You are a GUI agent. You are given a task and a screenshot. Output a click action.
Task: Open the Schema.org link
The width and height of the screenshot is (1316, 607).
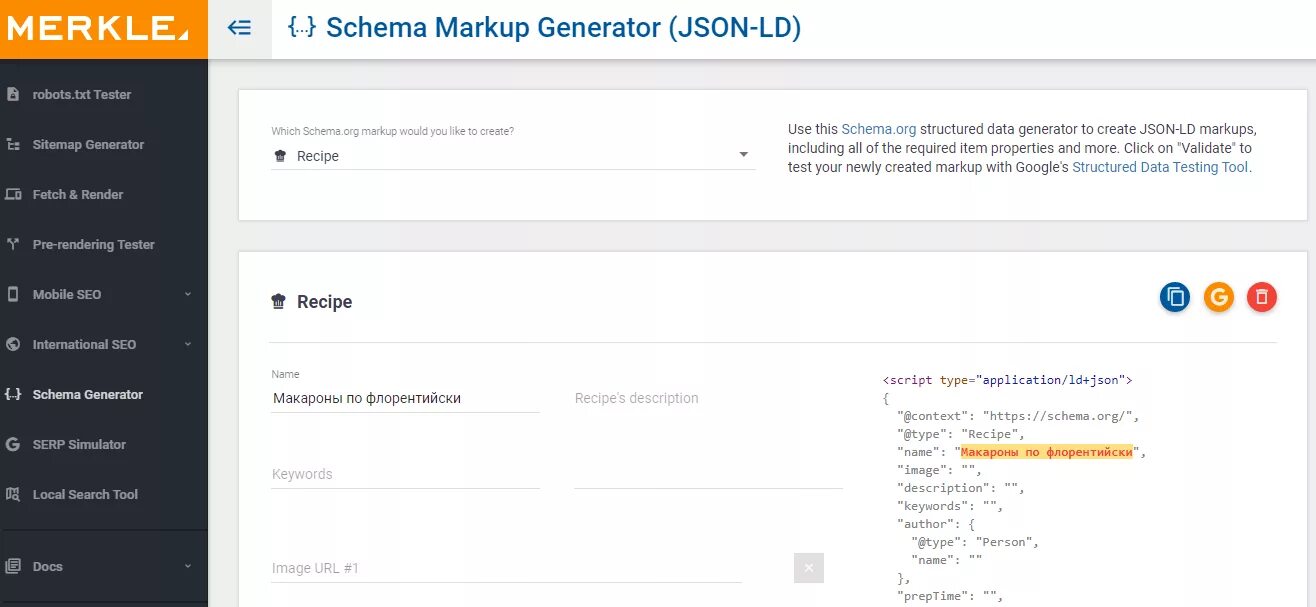(878, 130)
